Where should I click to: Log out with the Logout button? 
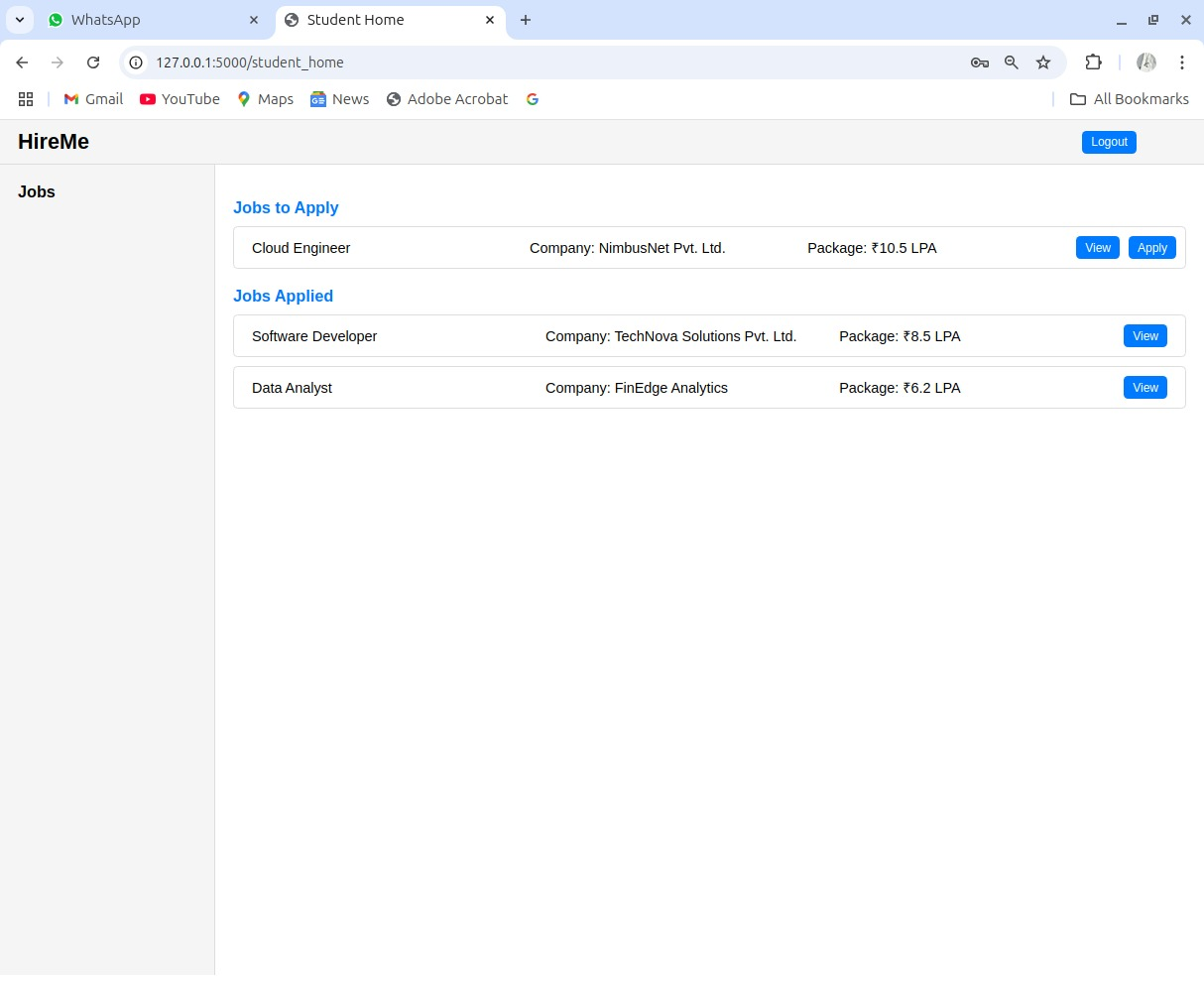[x=1109, y=142]
